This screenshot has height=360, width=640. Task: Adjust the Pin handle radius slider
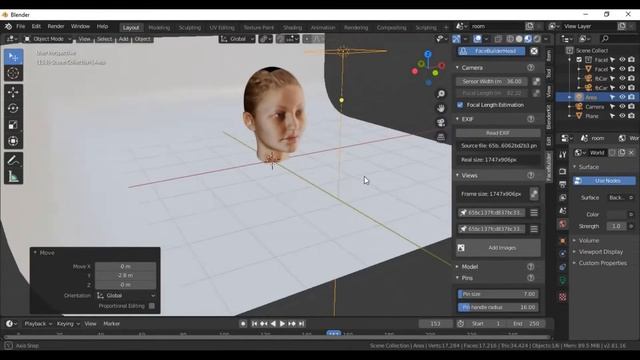click(498, 307)
